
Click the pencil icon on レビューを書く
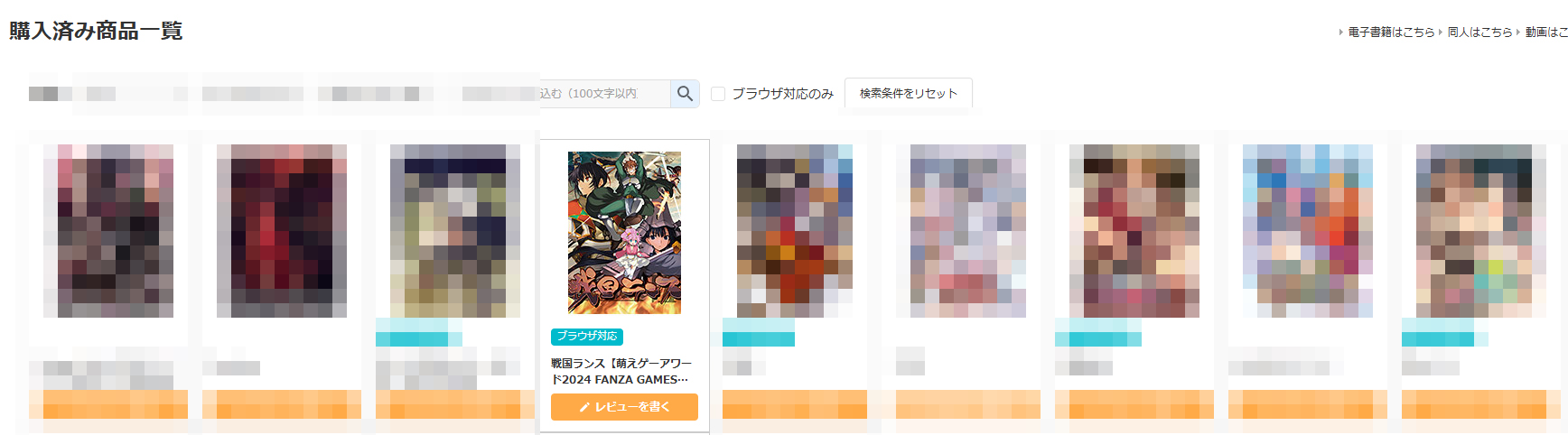(585, 408)
